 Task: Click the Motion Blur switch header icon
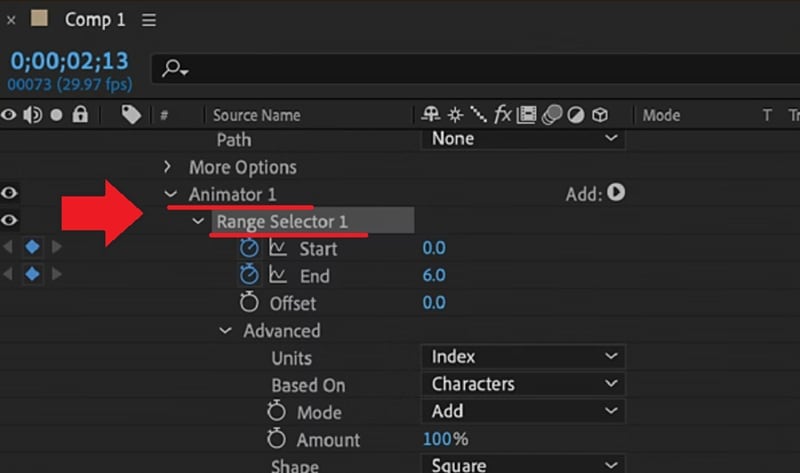[x=552, y=115]
